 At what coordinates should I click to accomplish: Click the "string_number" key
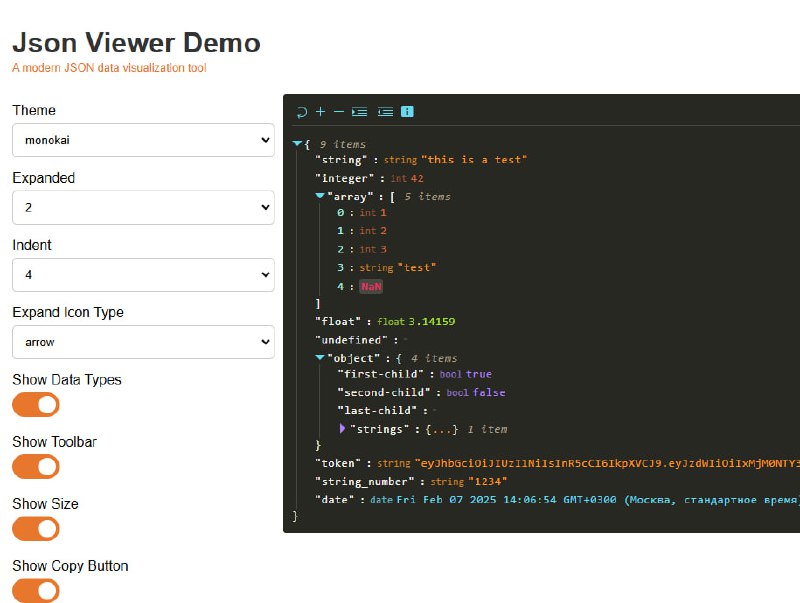(x=364, y=482)
